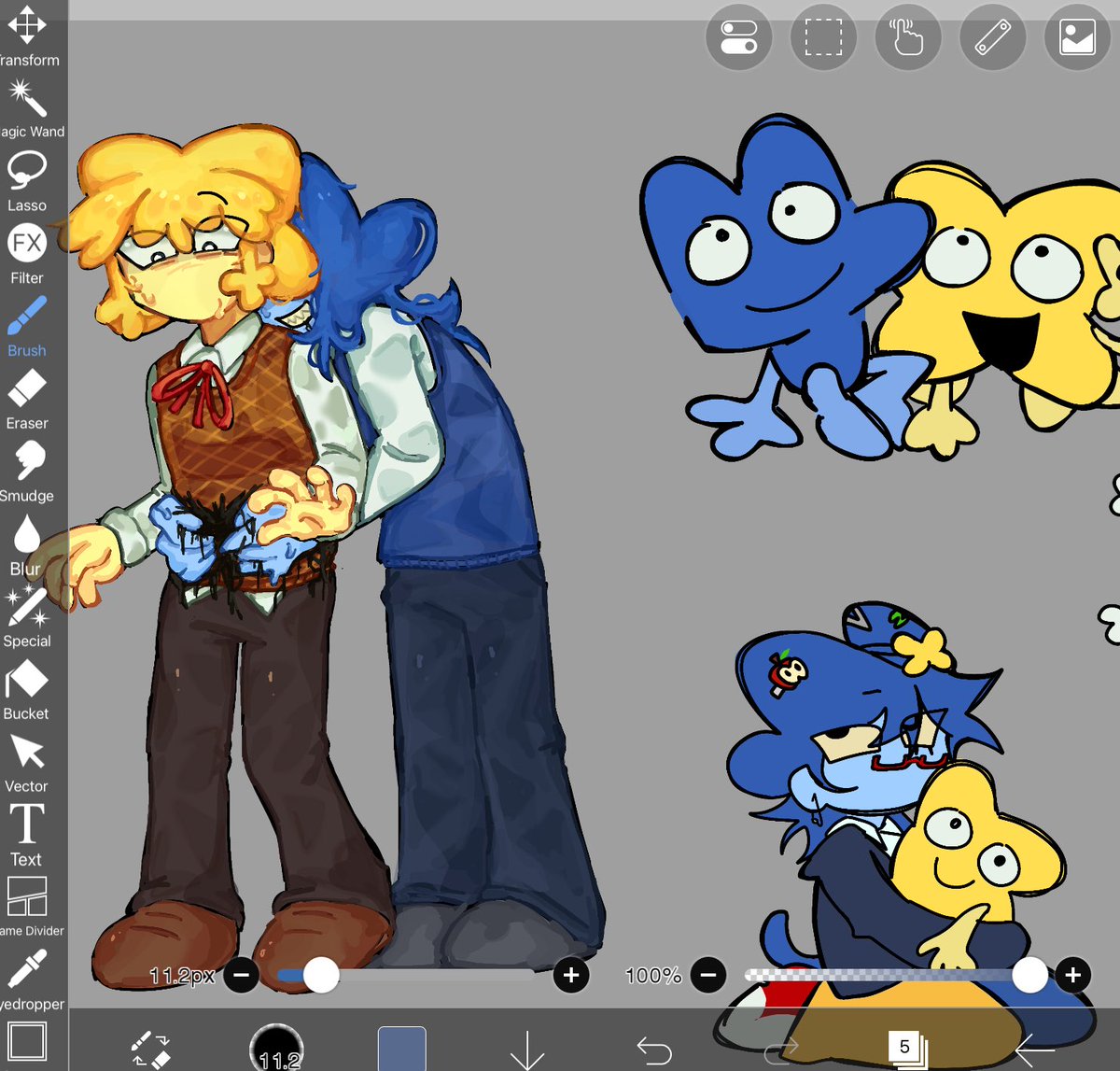
Task: Click the brush opacity slider handle
Action: click(x=1029, y=976)
